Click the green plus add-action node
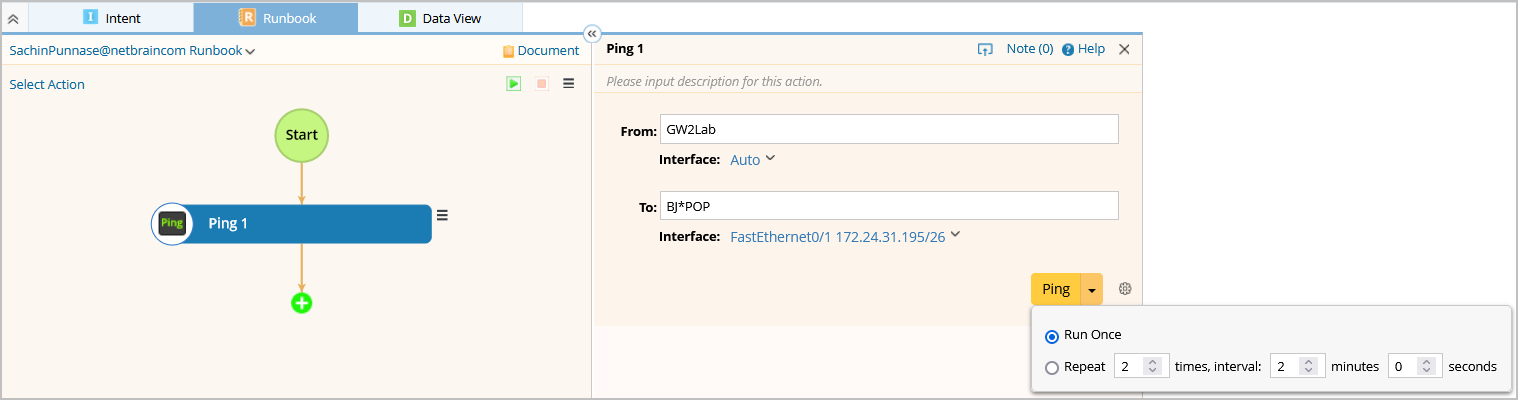 point(301,302)
